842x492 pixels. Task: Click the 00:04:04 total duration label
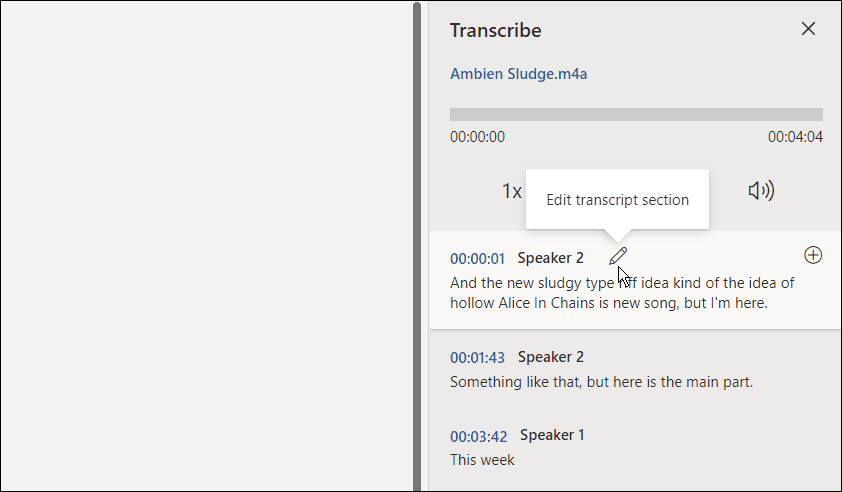pos(795,137)
